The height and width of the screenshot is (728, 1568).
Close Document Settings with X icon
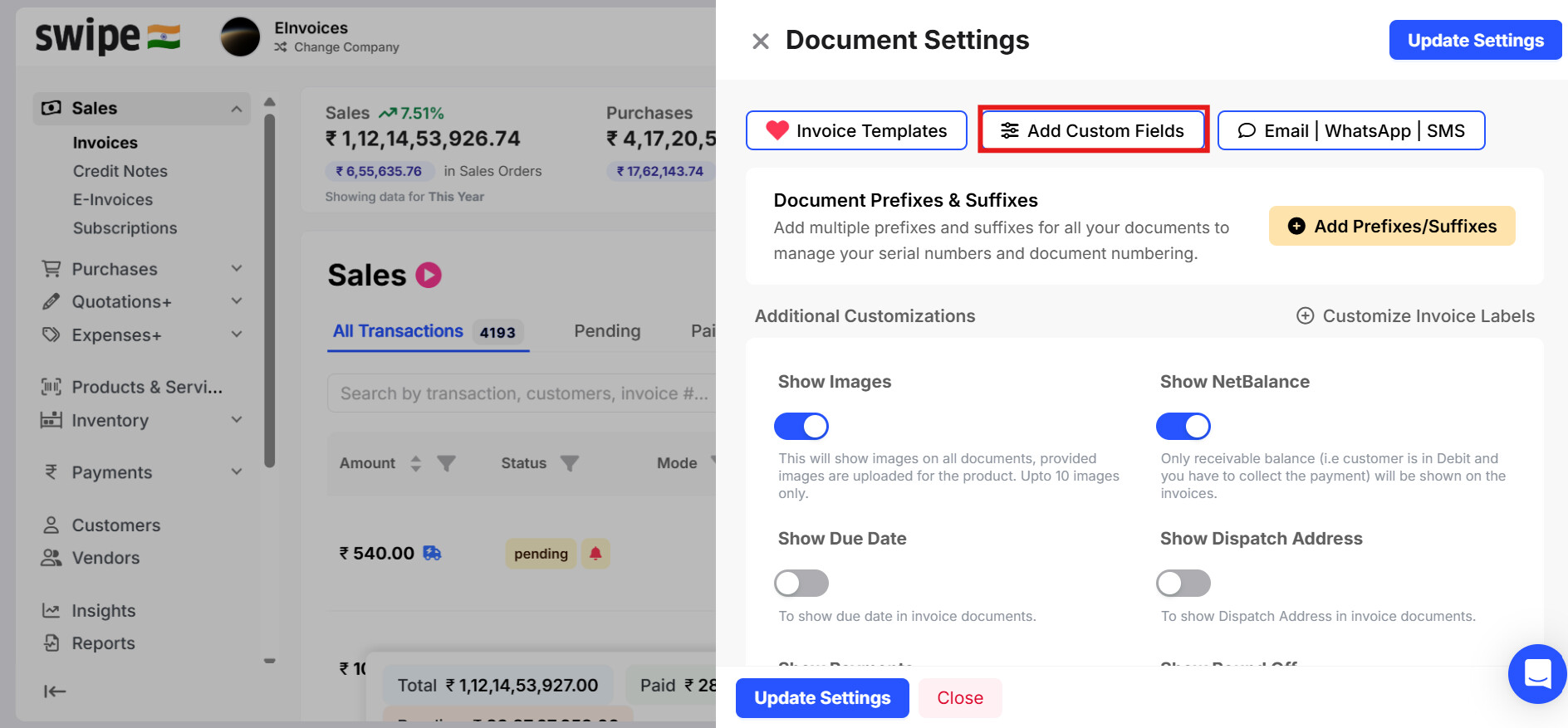click(760, 41)
